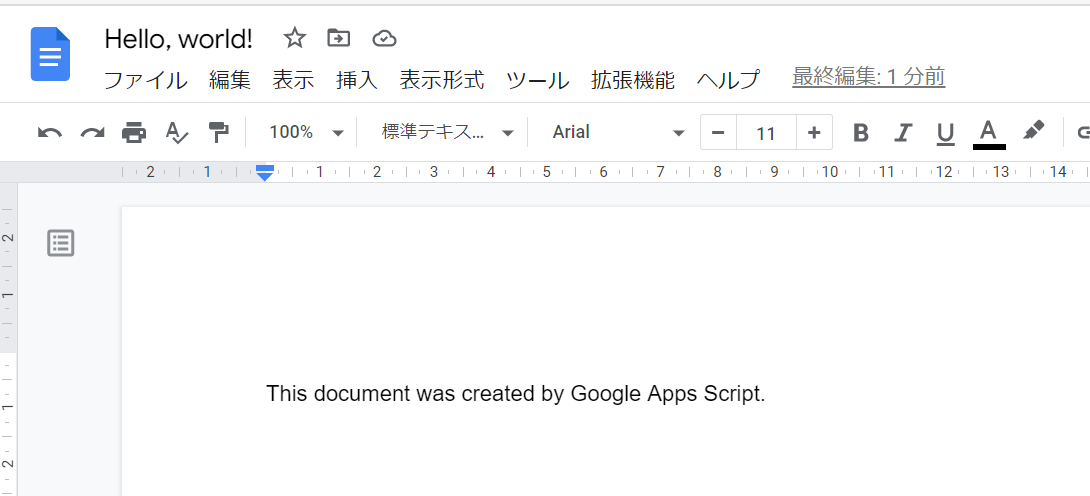Open the 標準テキスト style dropdown

click(448, 132)
